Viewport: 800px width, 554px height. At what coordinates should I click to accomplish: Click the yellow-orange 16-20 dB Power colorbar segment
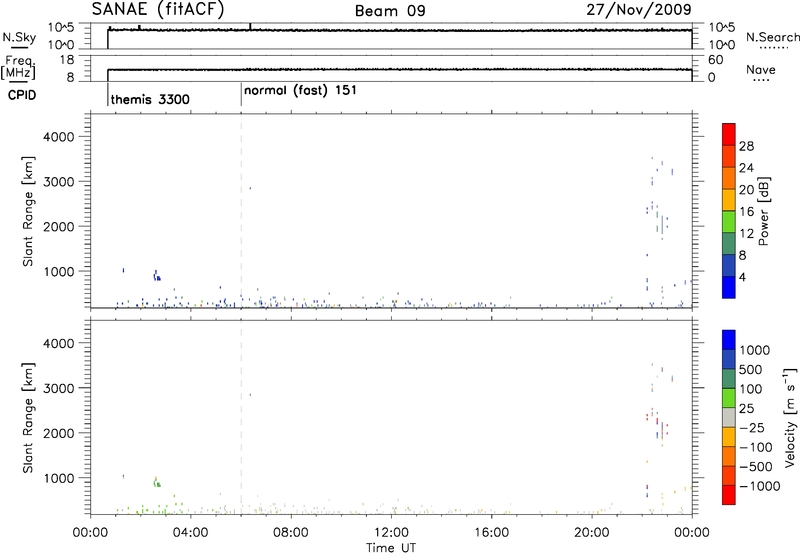[729, 199]
